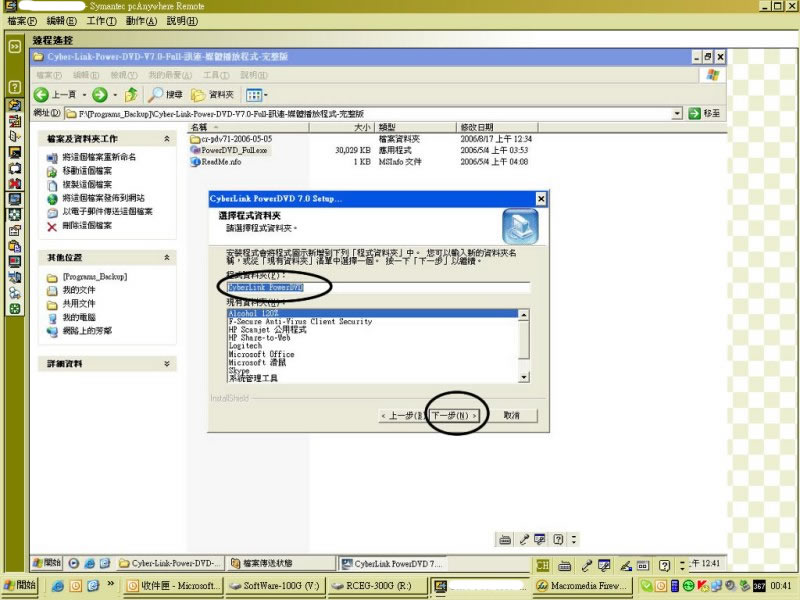Viewport: 800px width, 600px height.
Task: Select the PowerDVD_Full.exe file
Action: tap(229, 150)
